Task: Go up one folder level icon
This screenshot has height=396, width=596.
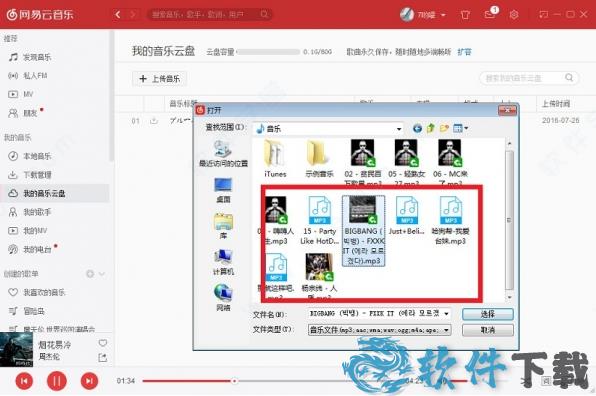Action: coord(431,128)
